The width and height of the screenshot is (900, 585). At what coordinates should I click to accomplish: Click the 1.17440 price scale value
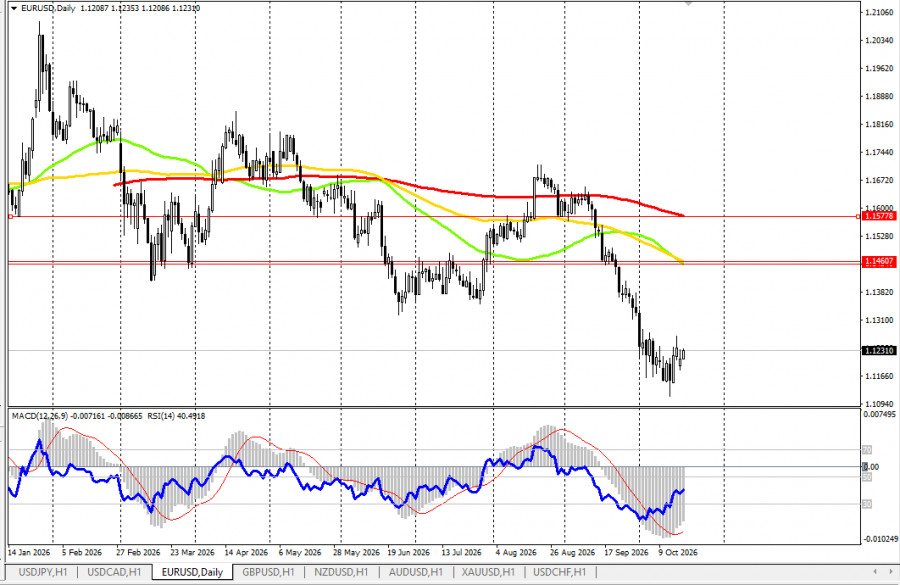pos(879,152)
